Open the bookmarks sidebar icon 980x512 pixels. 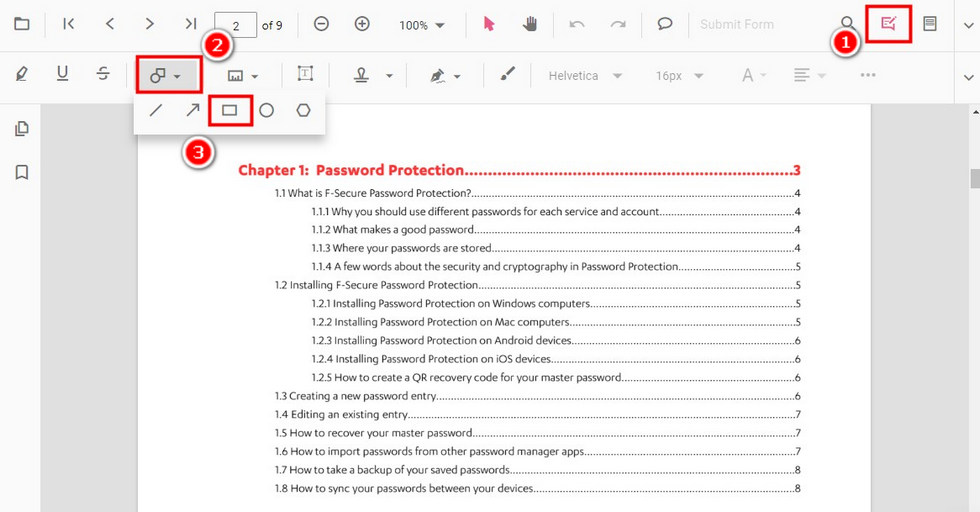point(22,172)
